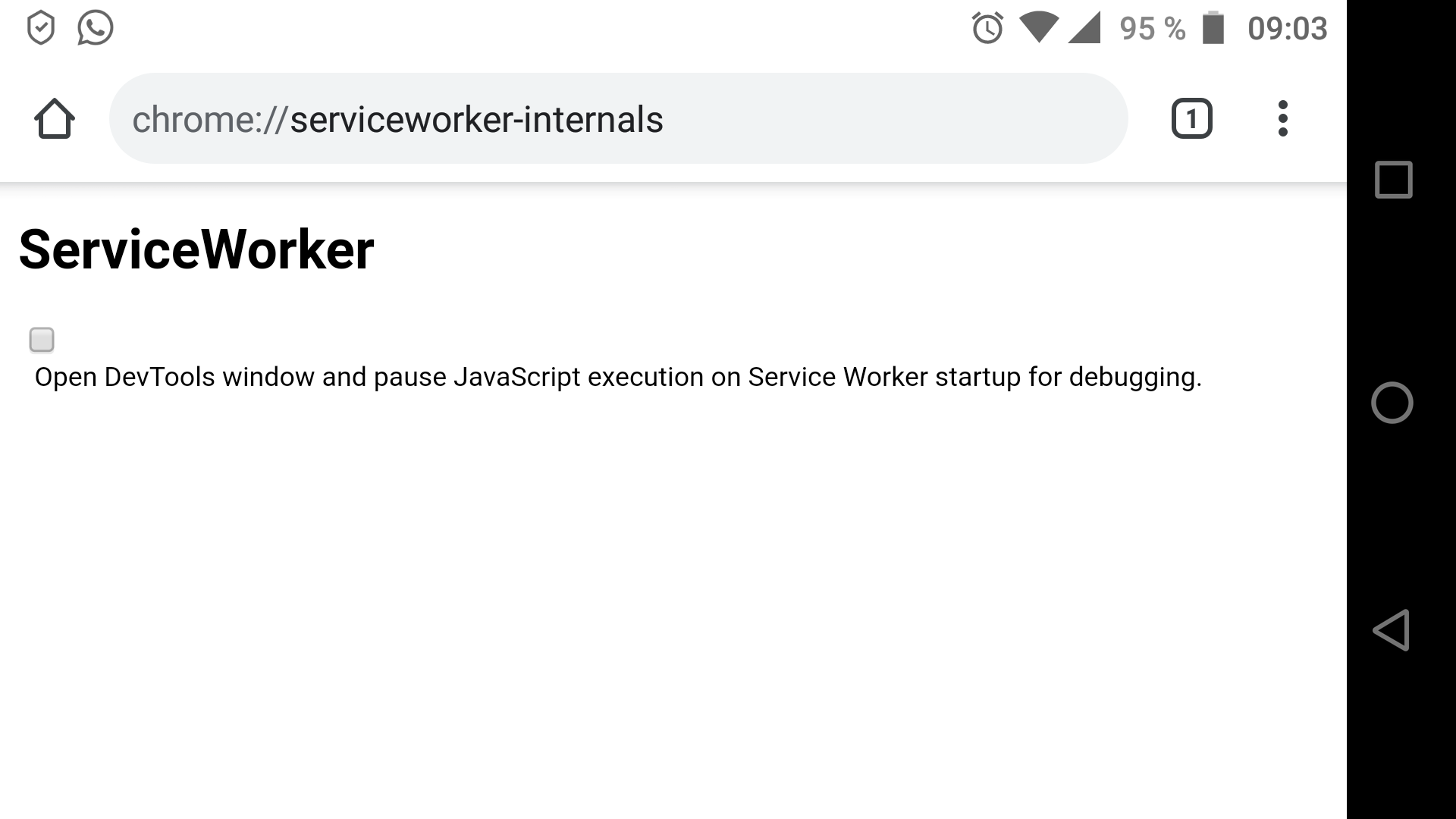Tap the Android home circle button

1392,403
